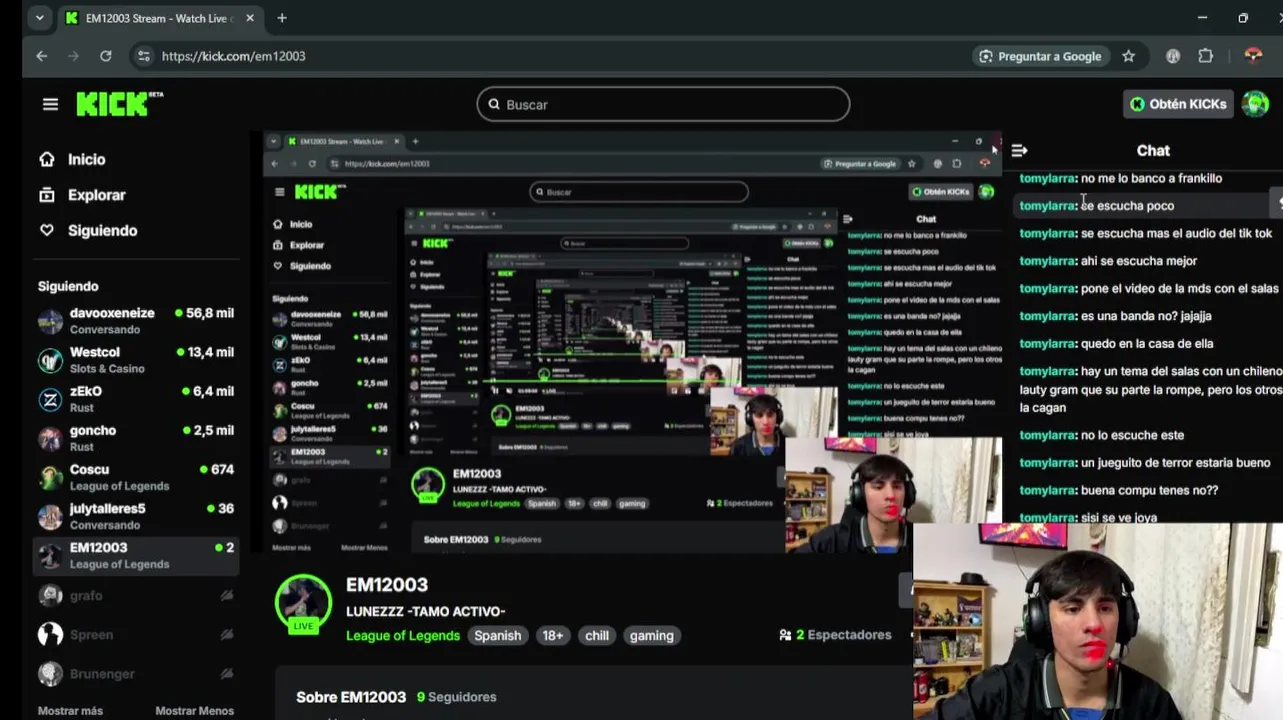The image size is (1283, 720).
Task: Select the gaming tag
Action: (x=651, y=635)
